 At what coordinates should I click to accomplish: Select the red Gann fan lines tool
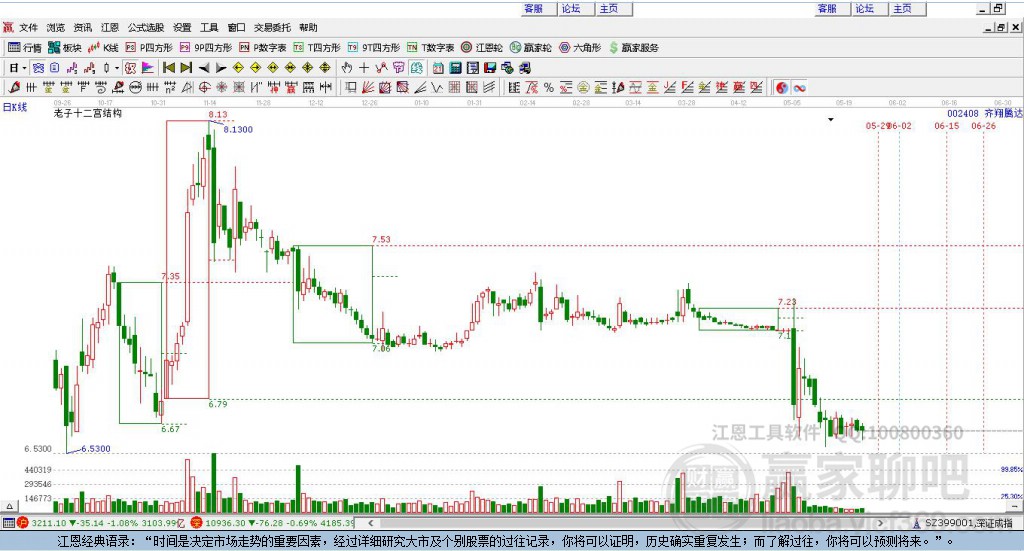368,87
